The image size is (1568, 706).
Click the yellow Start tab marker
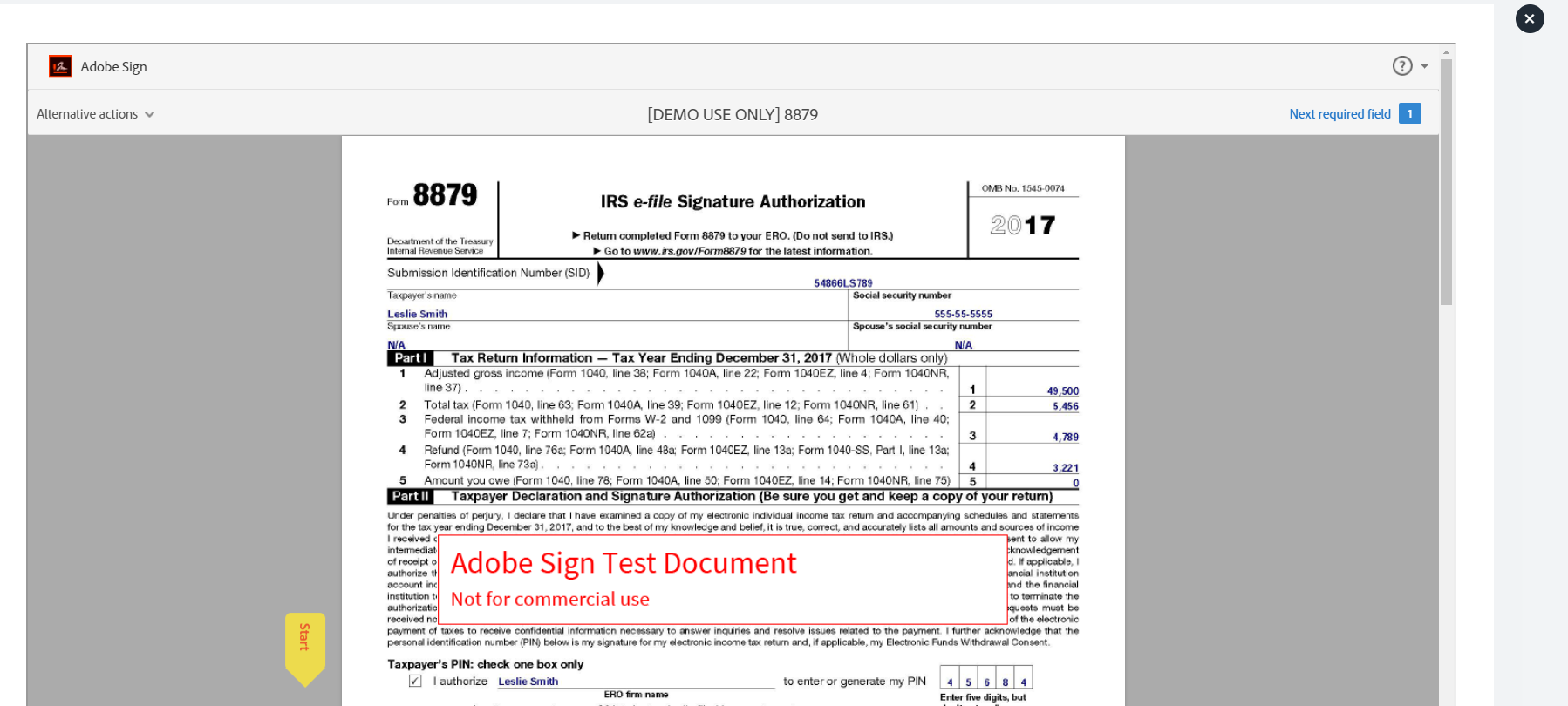305,648
